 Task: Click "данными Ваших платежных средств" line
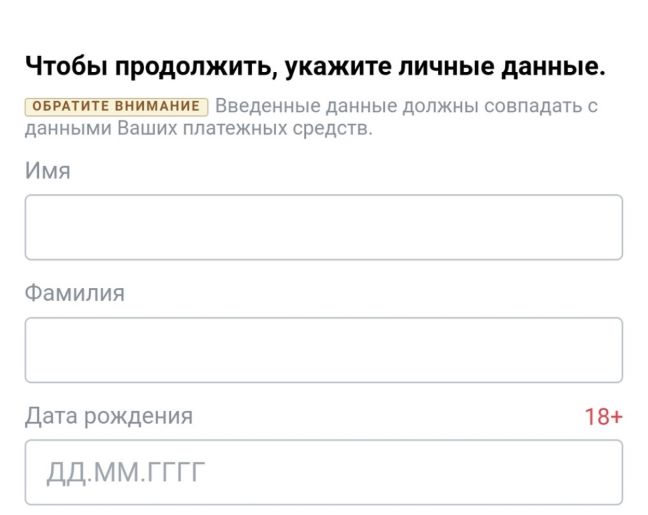(x=198, y=128)
